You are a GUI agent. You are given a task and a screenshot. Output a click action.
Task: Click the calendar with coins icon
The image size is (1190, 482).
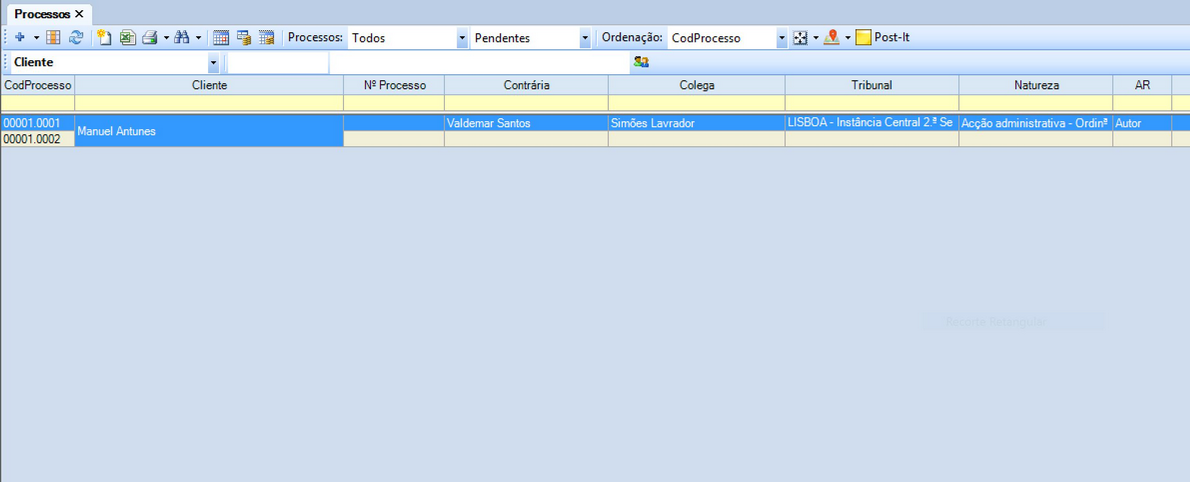pyautogui.click(x=266, y=37)
